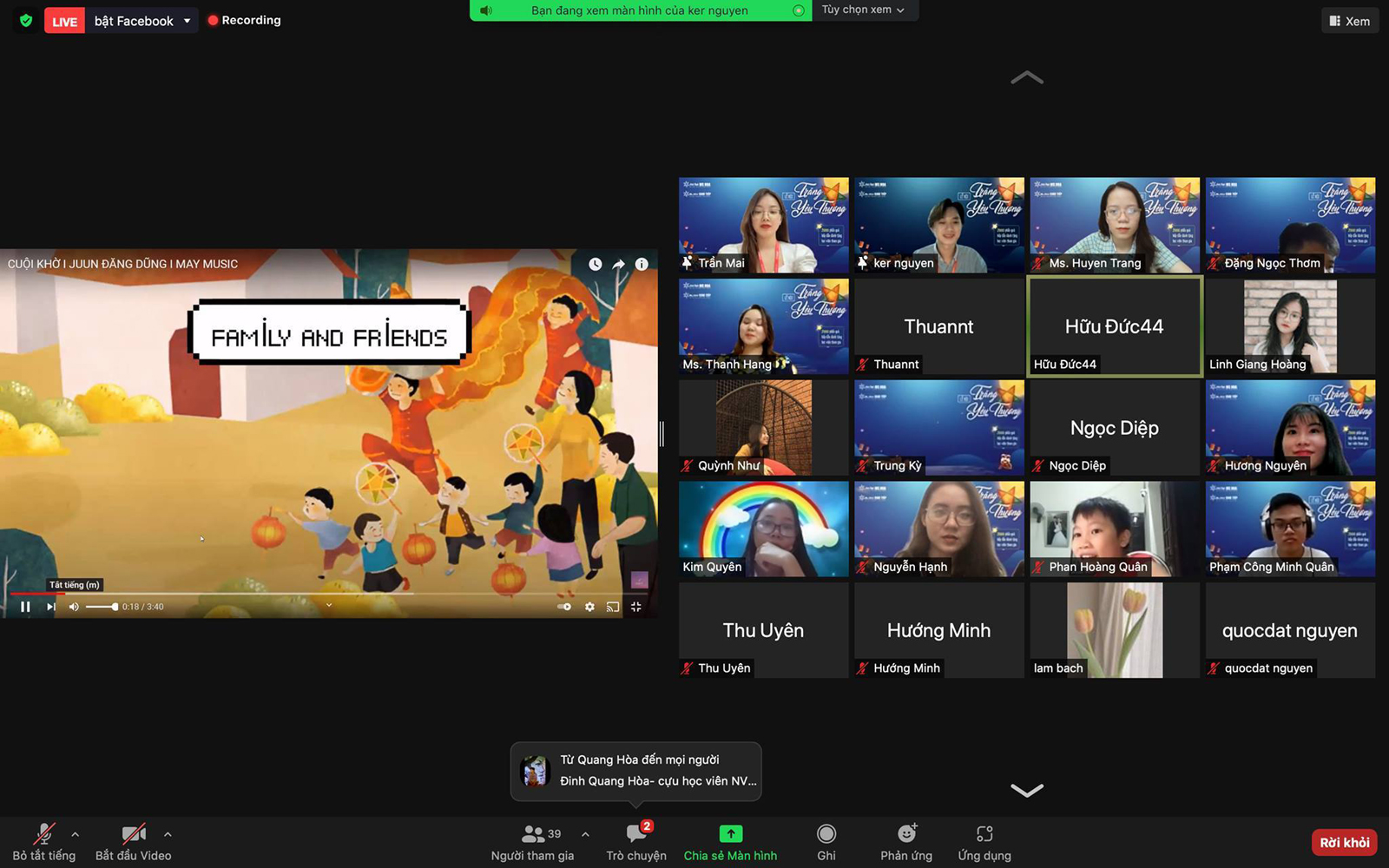Screen dimensions: 1389x868
Task: Expand microphone options arrow
Action: coord(76,834)
